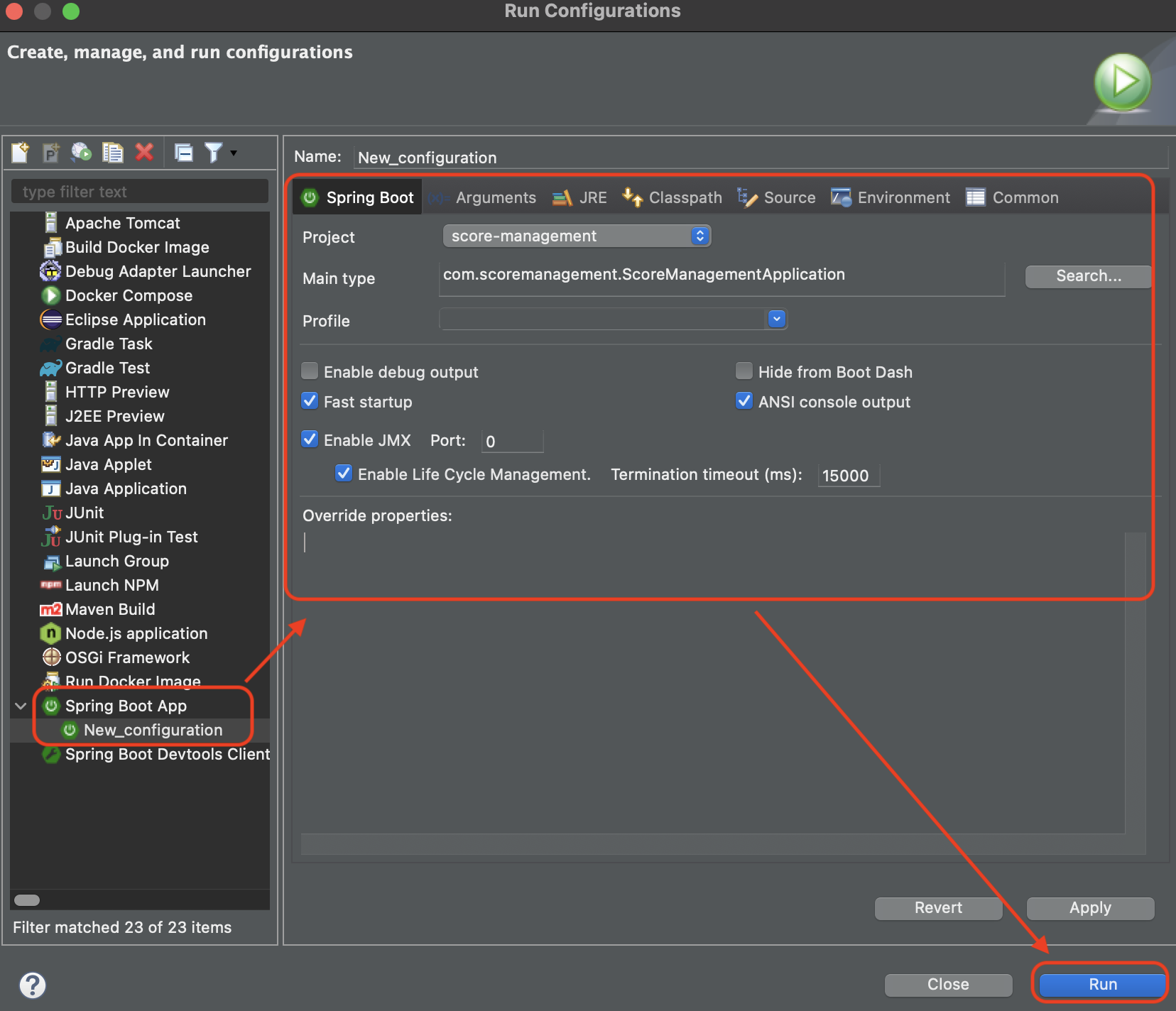Viewport: 1176px width, 1011px height.
Task: Select J2EE Preview launch type
Action: point(114,416)
